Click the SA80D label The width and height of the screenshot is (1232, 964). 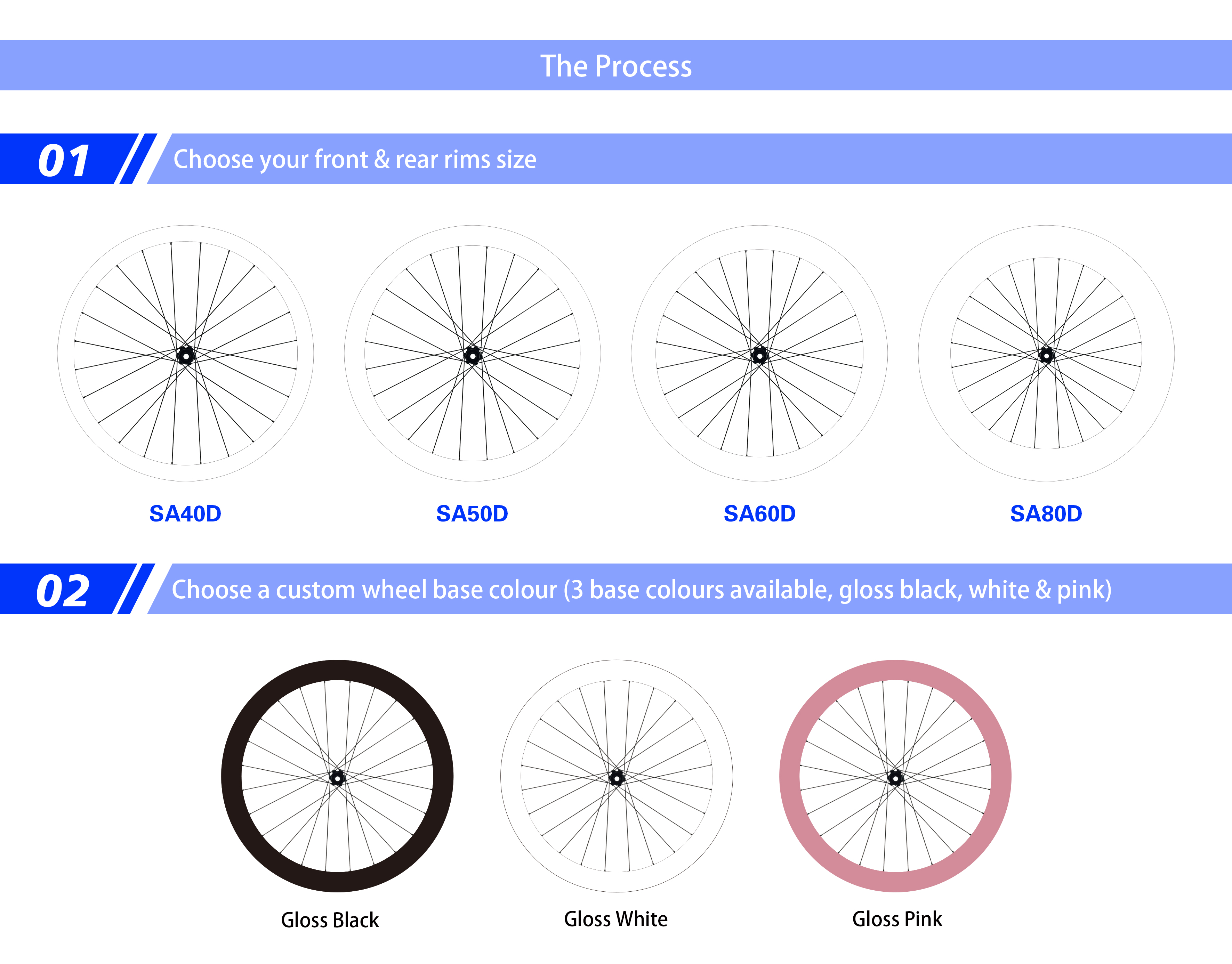pyautogui.click(x=1046, y=513)
